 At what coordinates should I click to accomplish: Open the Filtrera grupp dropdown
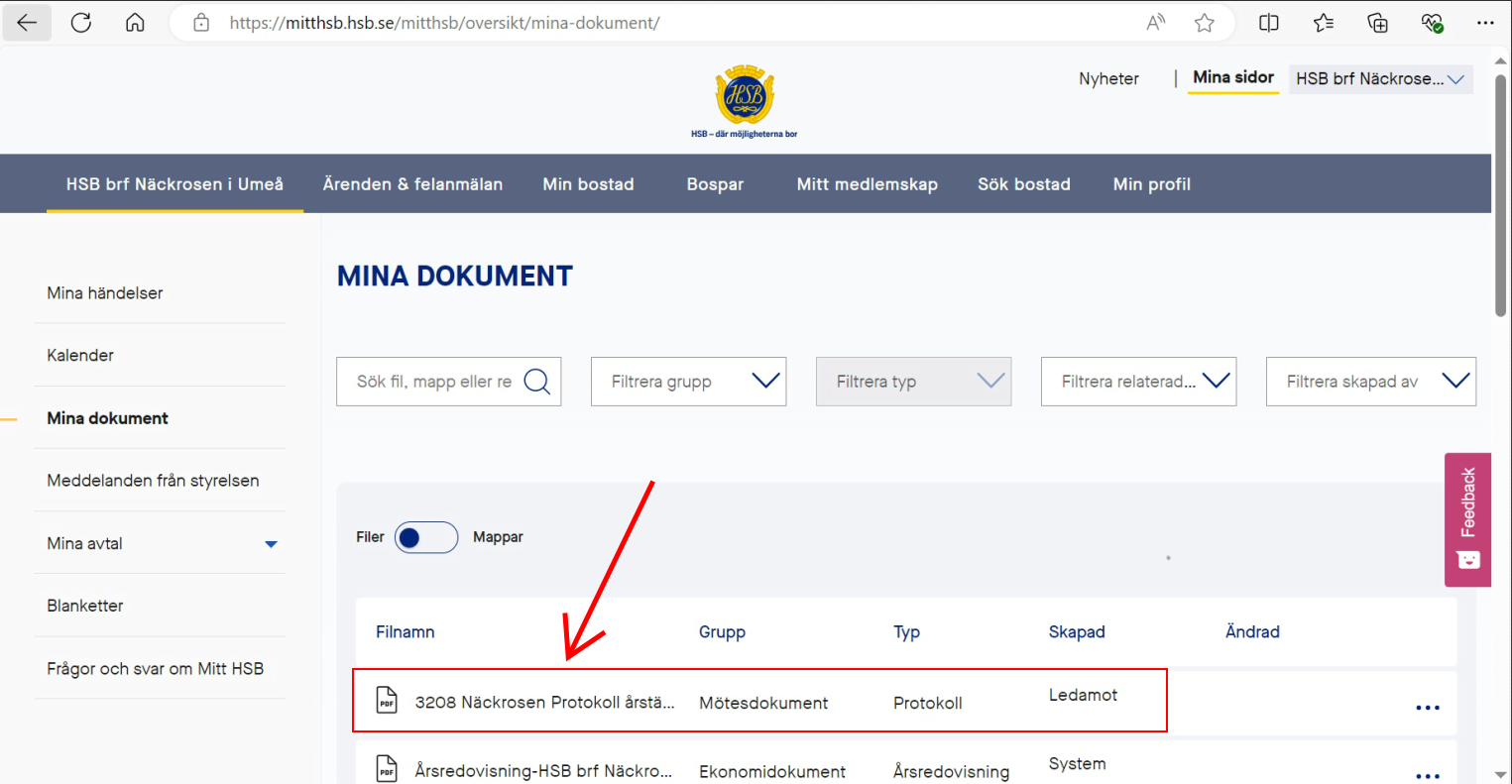(688, 382)
